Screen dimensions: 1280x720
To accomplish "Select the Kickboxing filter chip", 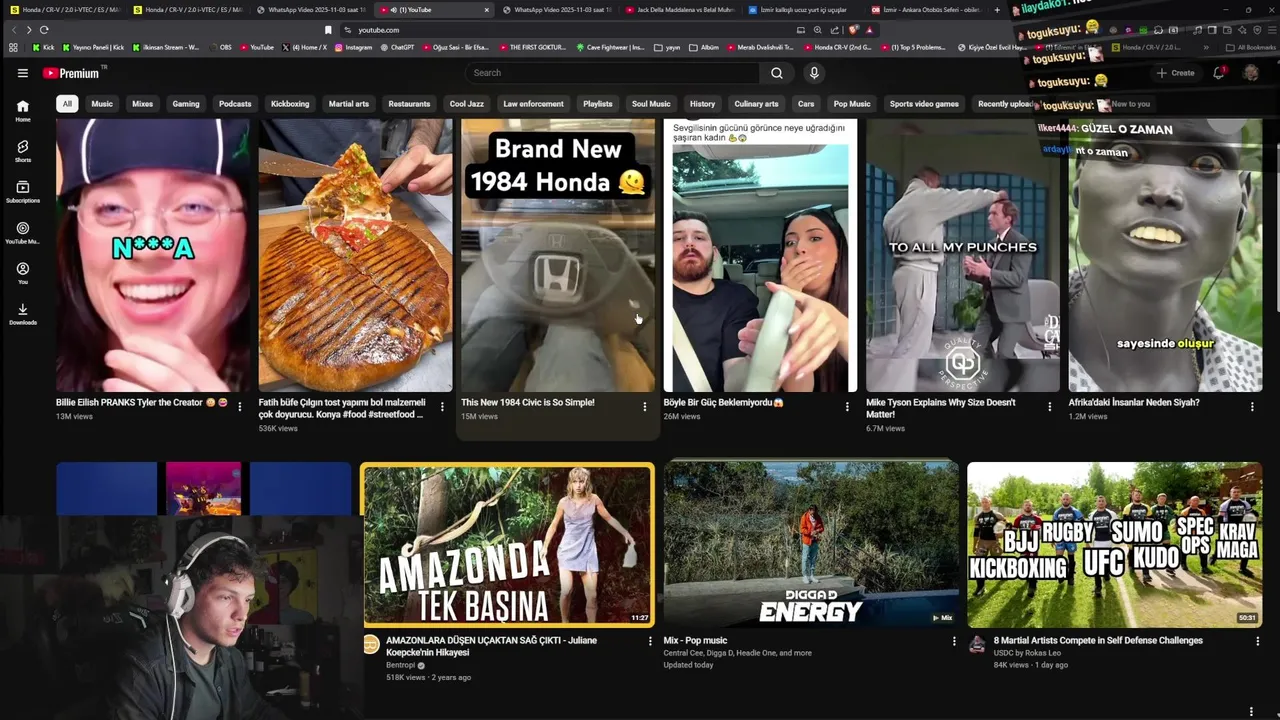I will pos(290,104).
